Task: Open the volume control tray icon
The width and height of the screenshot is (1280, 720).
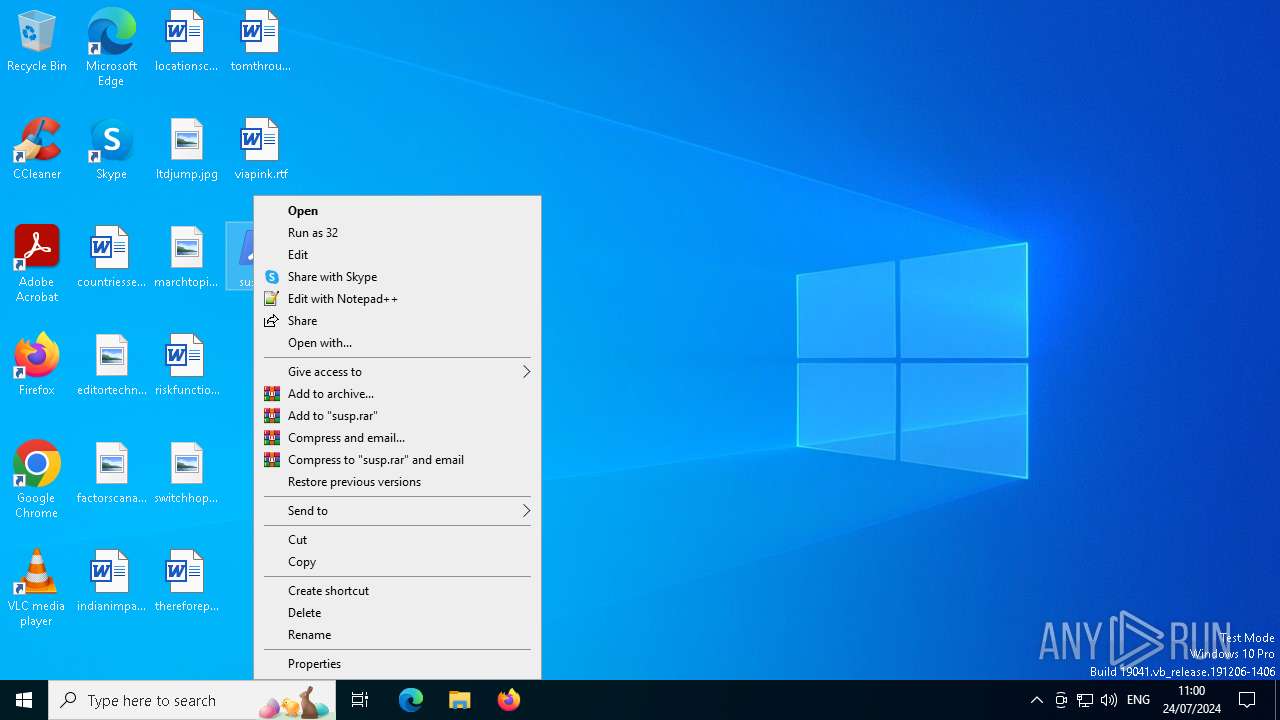Action: 1109,700
